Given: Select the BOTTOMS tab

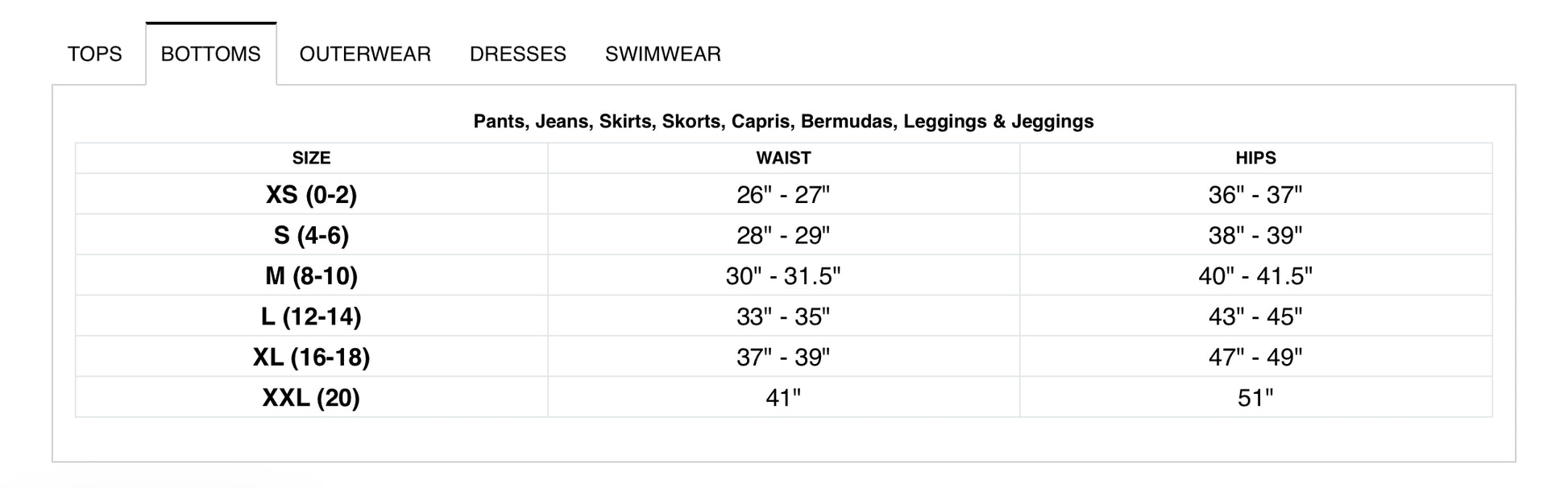Looking at the screenshot, I should click(211, 54).
